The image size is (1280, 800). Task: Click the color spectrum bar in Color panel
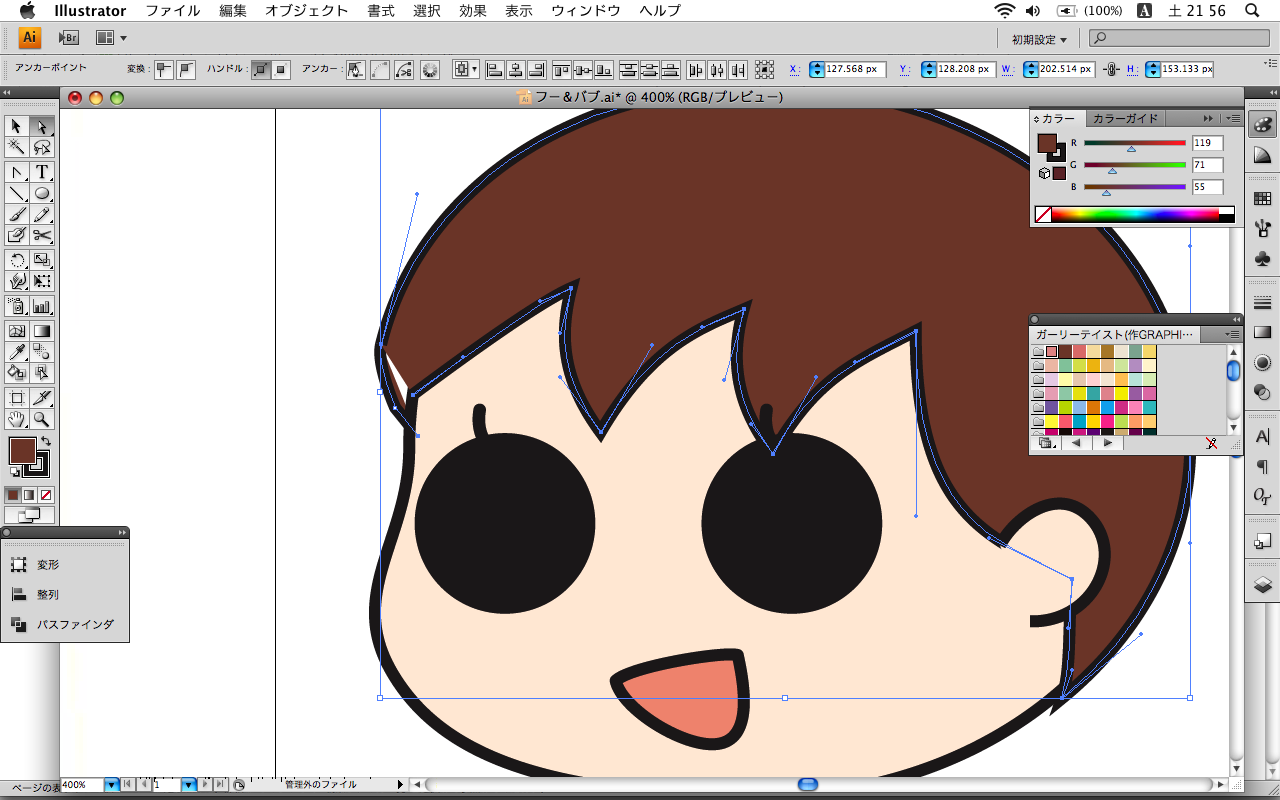(1135, 214)
